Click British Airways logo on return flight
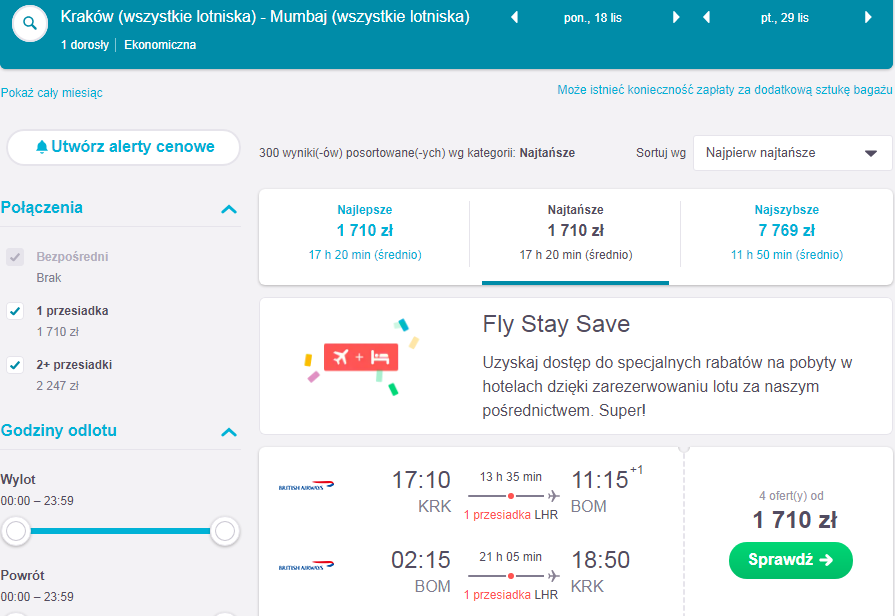This screenshot has width=895, height=616. point(306,566)
